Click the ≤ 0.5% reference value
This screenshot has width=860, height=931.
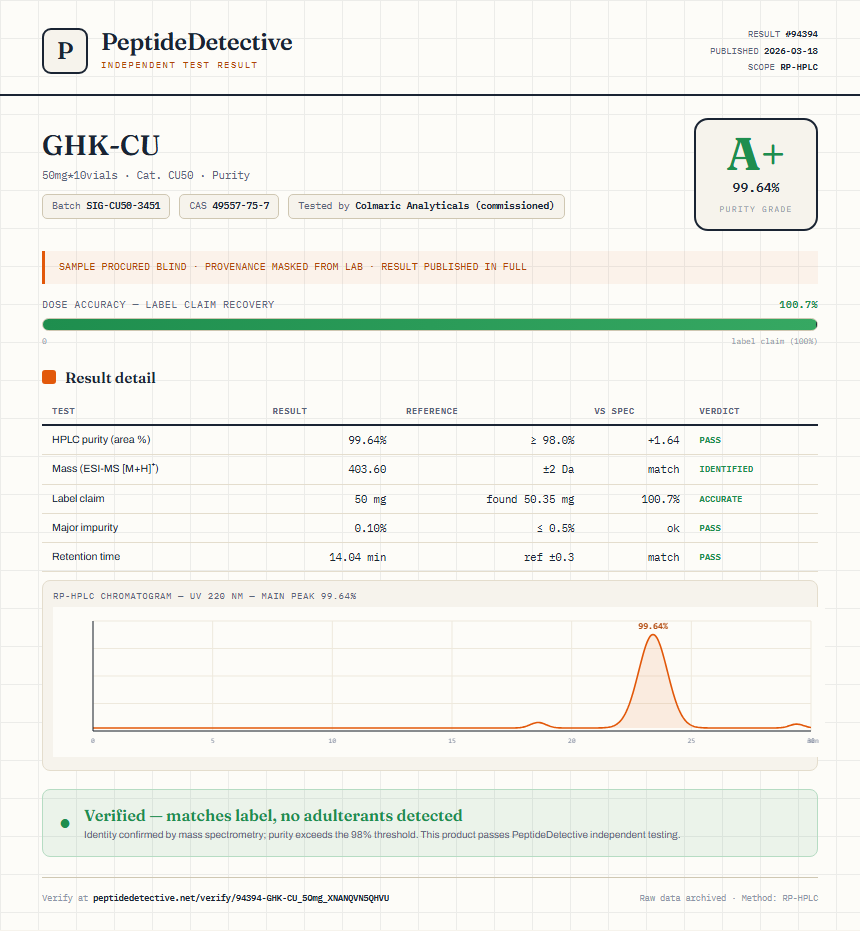pos(555,528)
